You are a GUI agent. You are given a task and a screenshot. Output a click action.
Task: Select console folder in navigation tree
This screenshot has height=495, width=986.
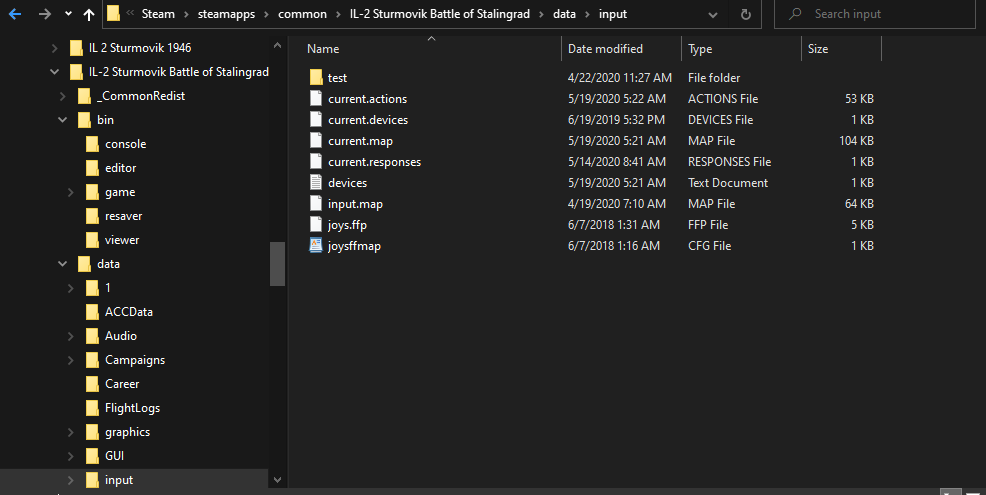[125, 144]
